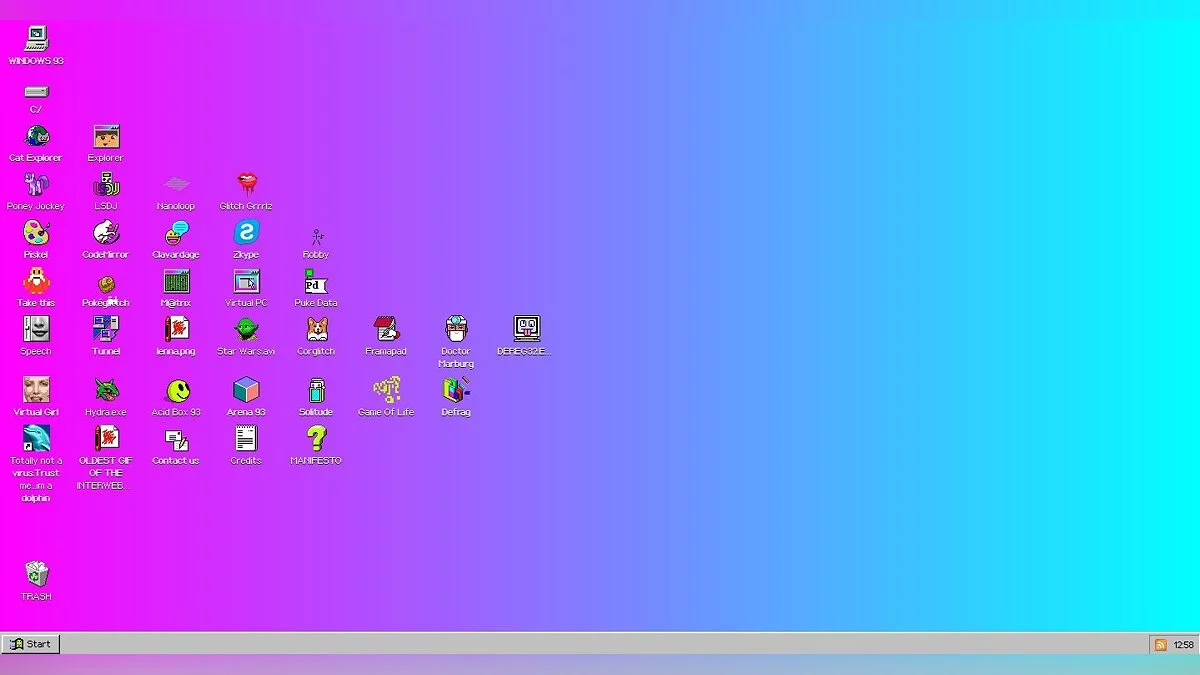Open the Game Of Life icon

386,390
